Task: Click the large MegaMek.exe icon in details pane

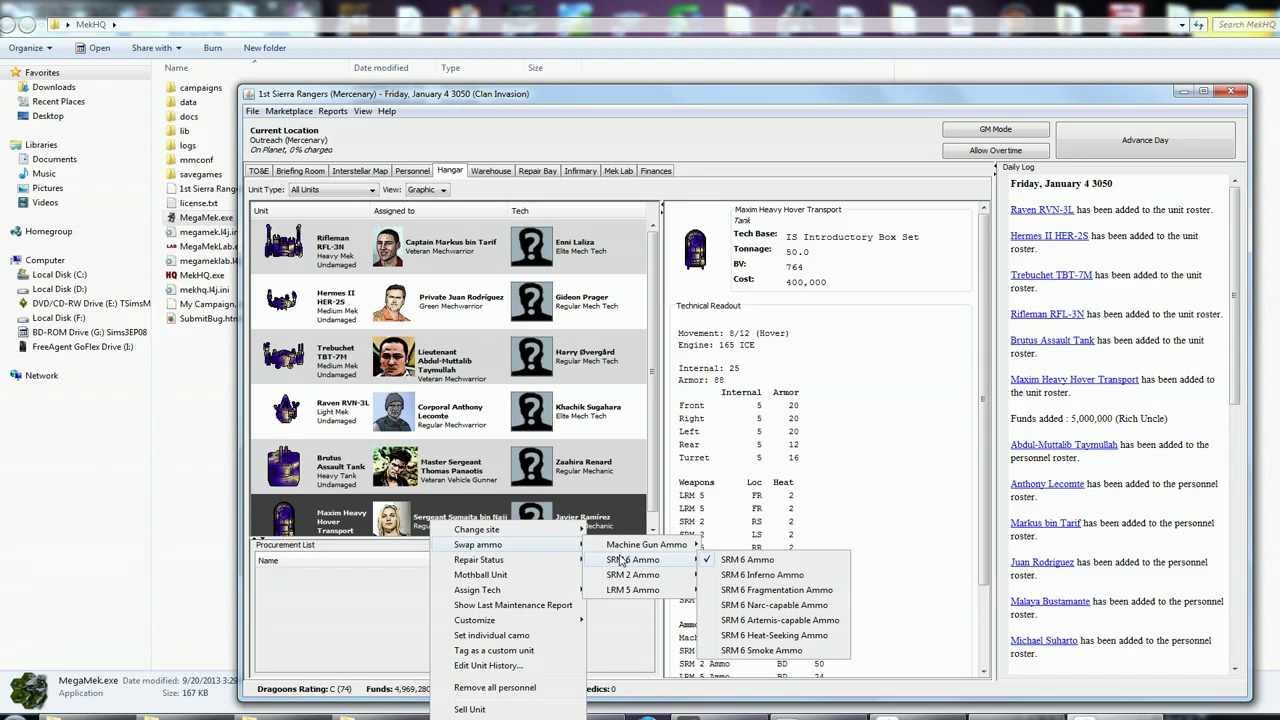Action: (x=28, y=689)
